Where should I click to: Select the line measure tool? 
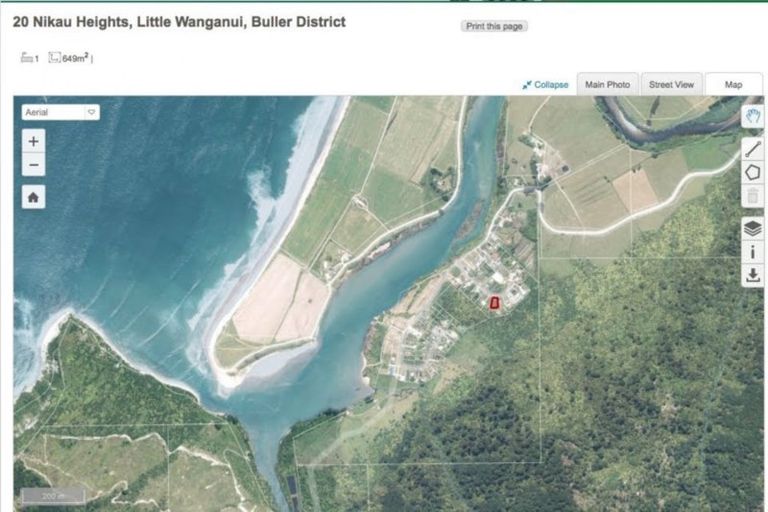[x=753, y=149]
